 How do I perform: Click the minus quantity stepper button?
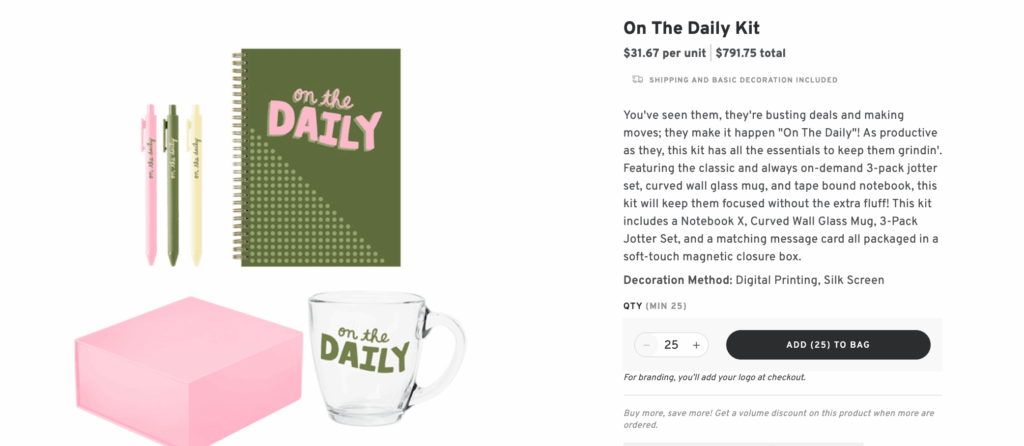pyautogui.click(x=647, y=345)
